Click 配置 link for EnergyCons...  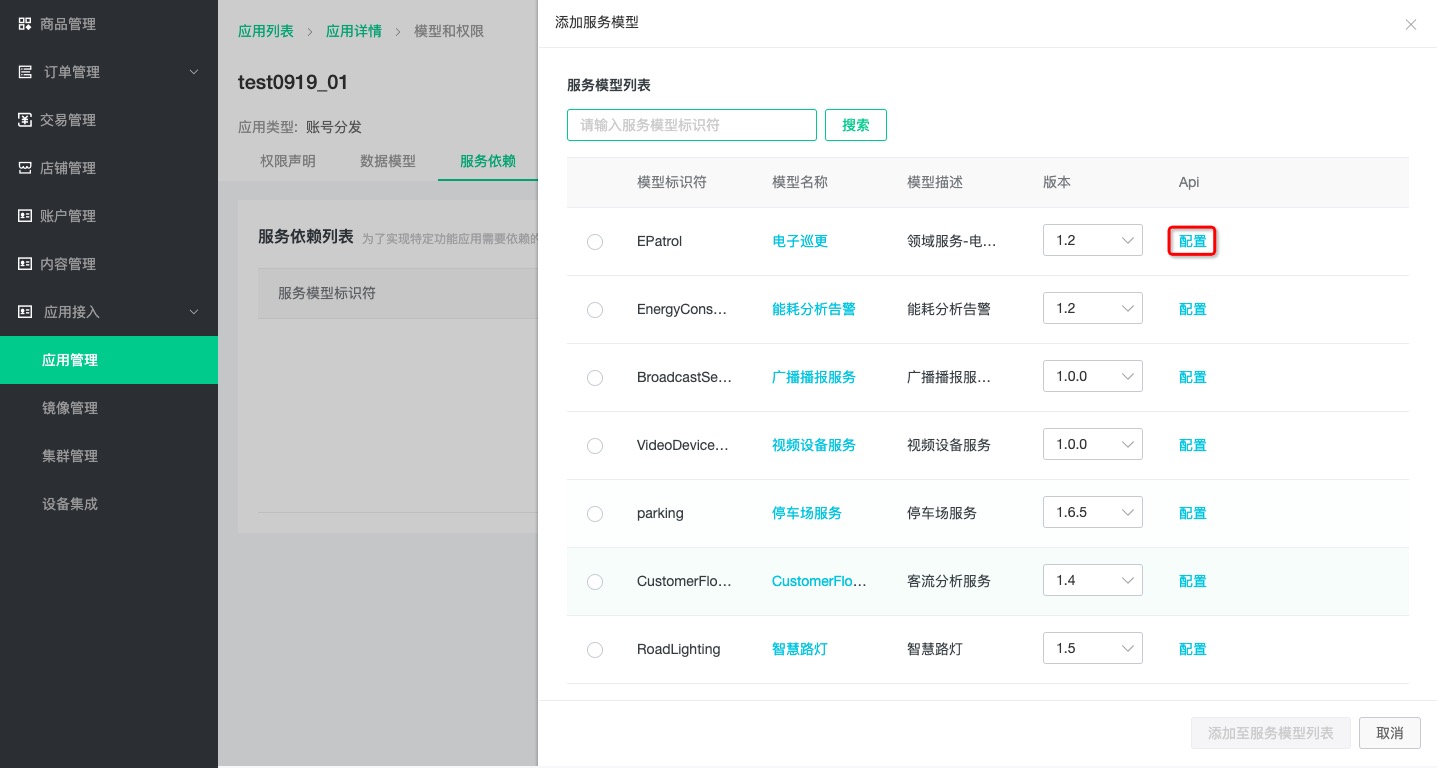(1193, 309)
